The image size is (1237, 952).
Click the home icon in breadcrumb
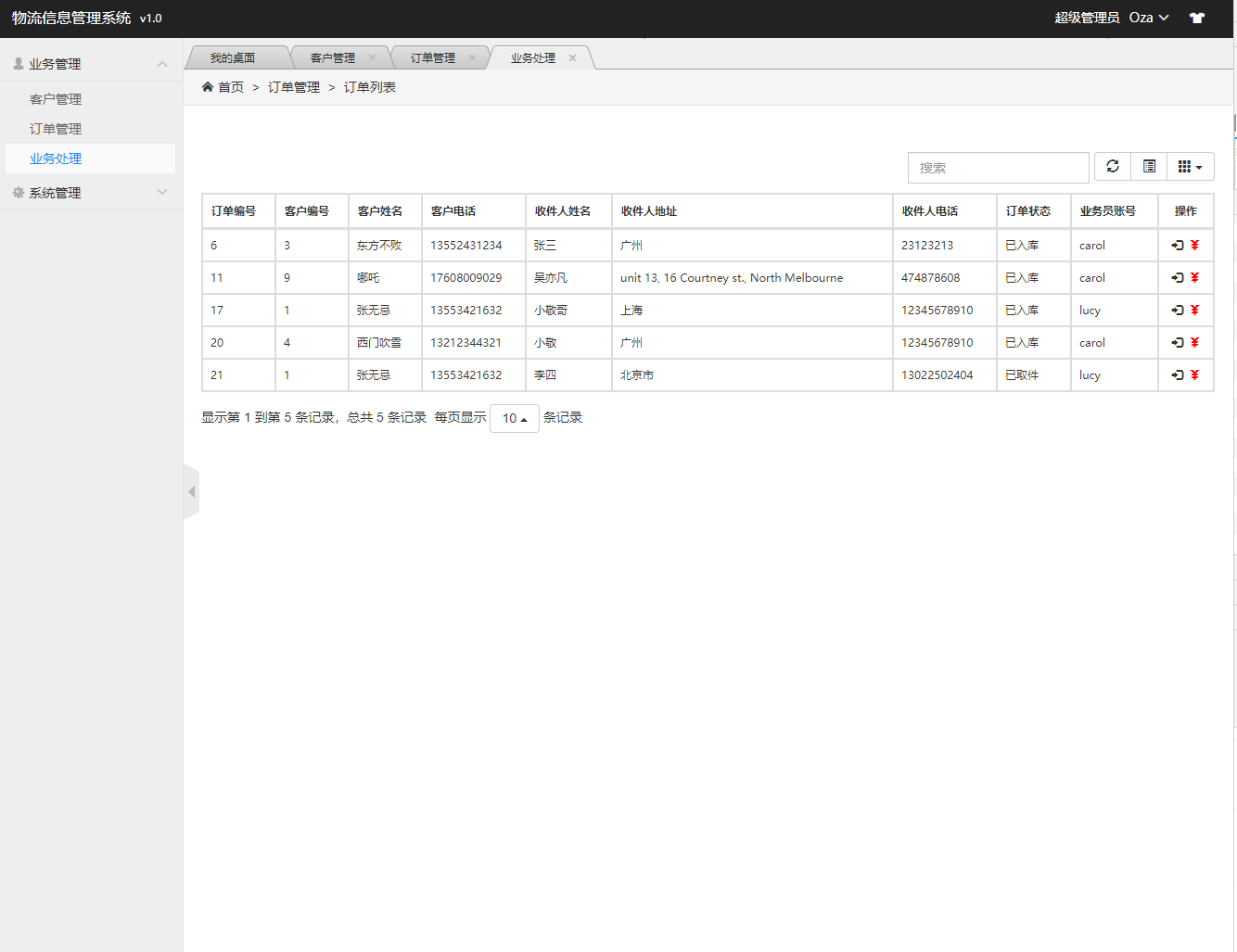pyautogui.click(x=208, y=87)
